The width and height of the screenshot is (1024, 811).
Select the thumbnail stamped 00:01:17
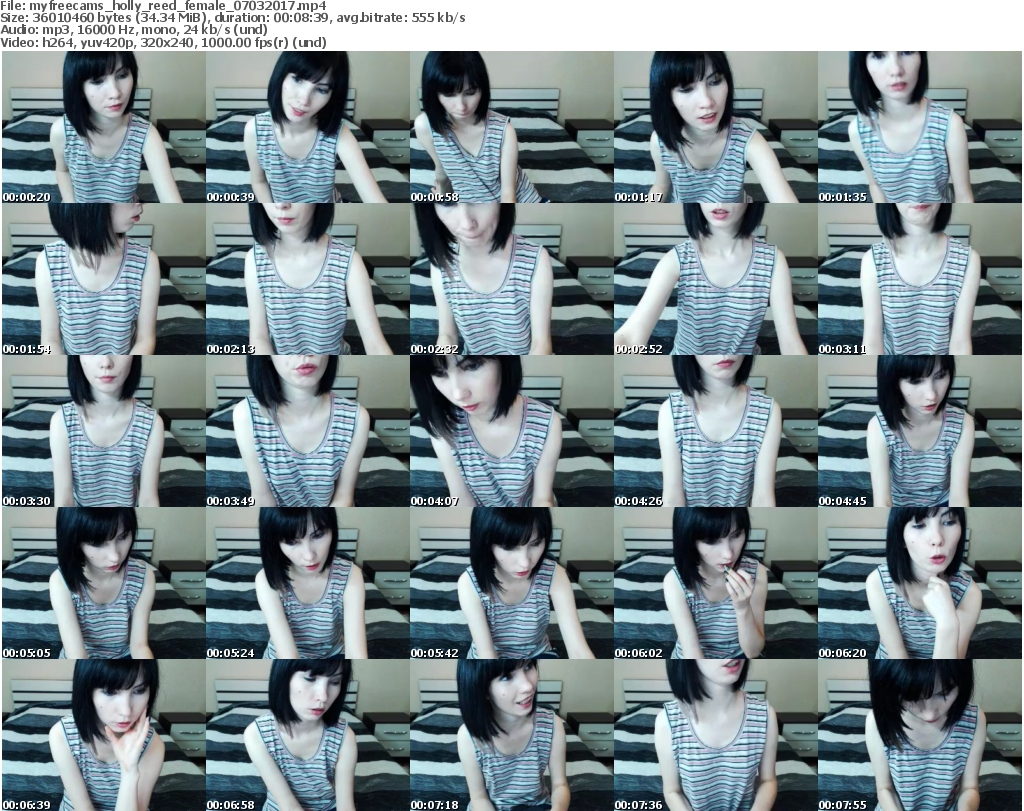pos(716,127)
